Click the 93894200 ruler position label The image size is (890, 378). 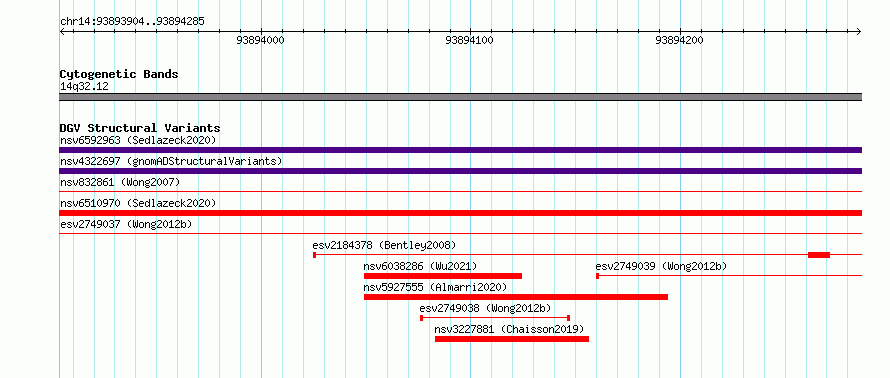coord(679,40)
